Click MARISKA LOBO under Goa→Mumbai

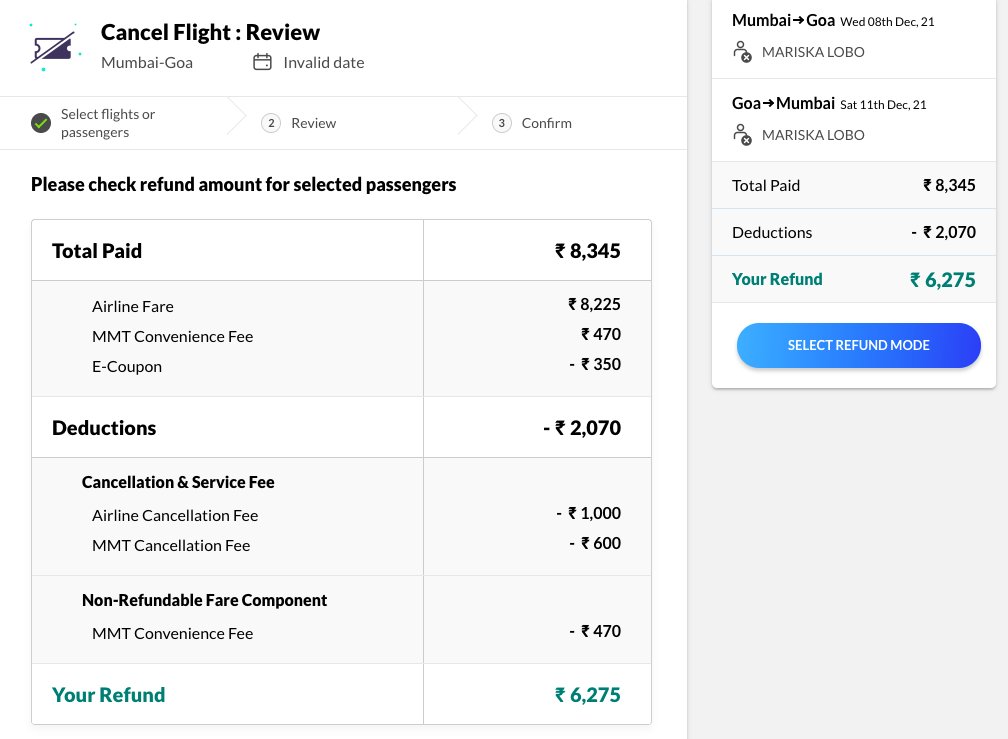(813, 135)
